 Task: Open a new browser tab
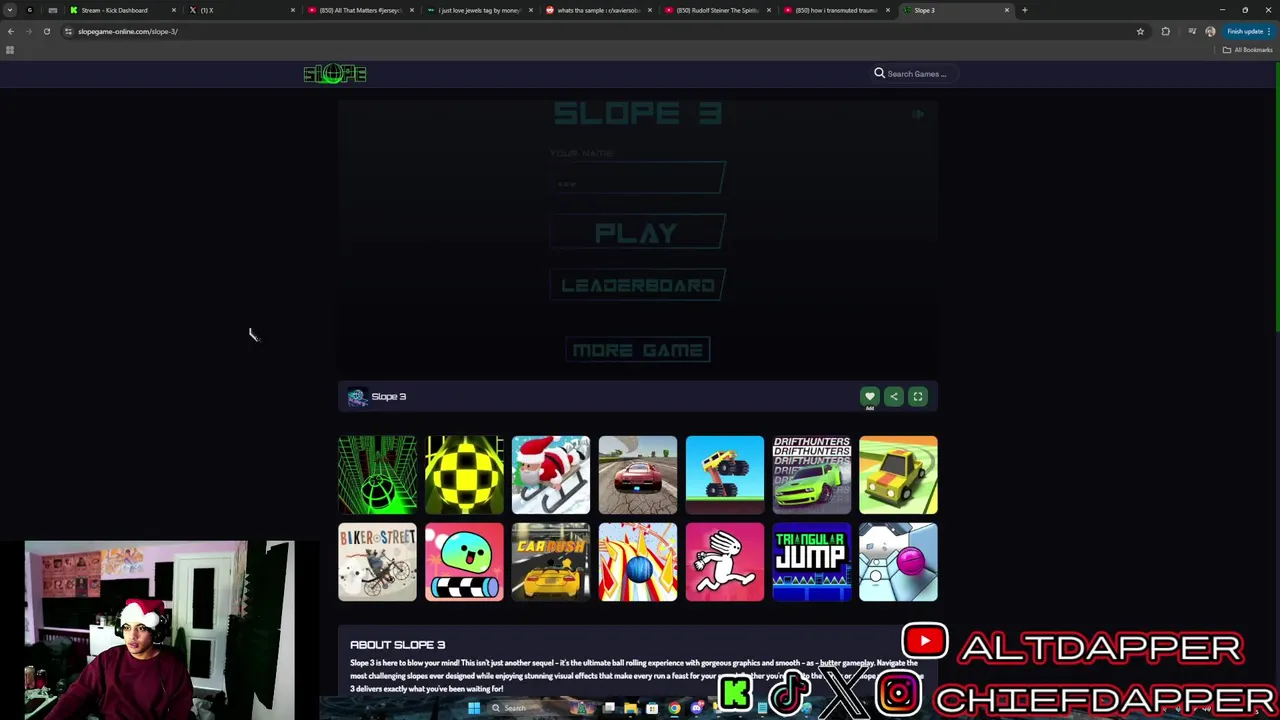[1025, 10]
